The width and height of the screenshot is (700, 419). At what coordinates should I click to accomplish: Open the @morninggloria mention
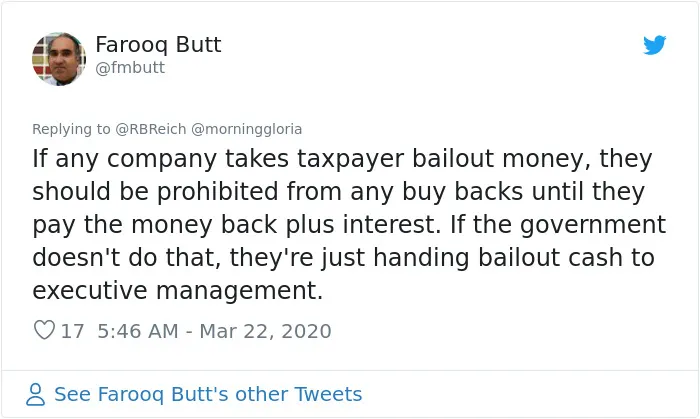click(x=246, y=129)
